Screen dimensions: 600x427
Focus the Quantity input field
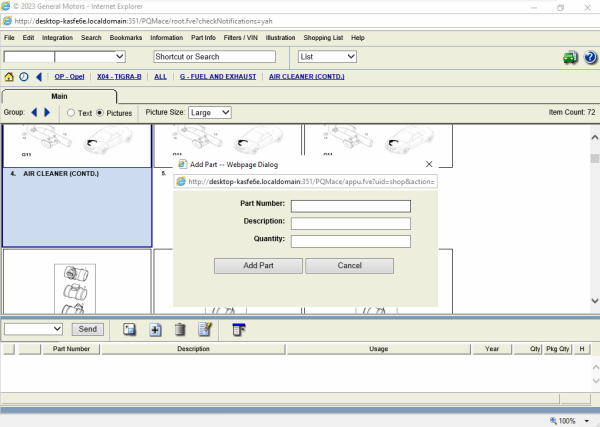(x=351, y=241)
